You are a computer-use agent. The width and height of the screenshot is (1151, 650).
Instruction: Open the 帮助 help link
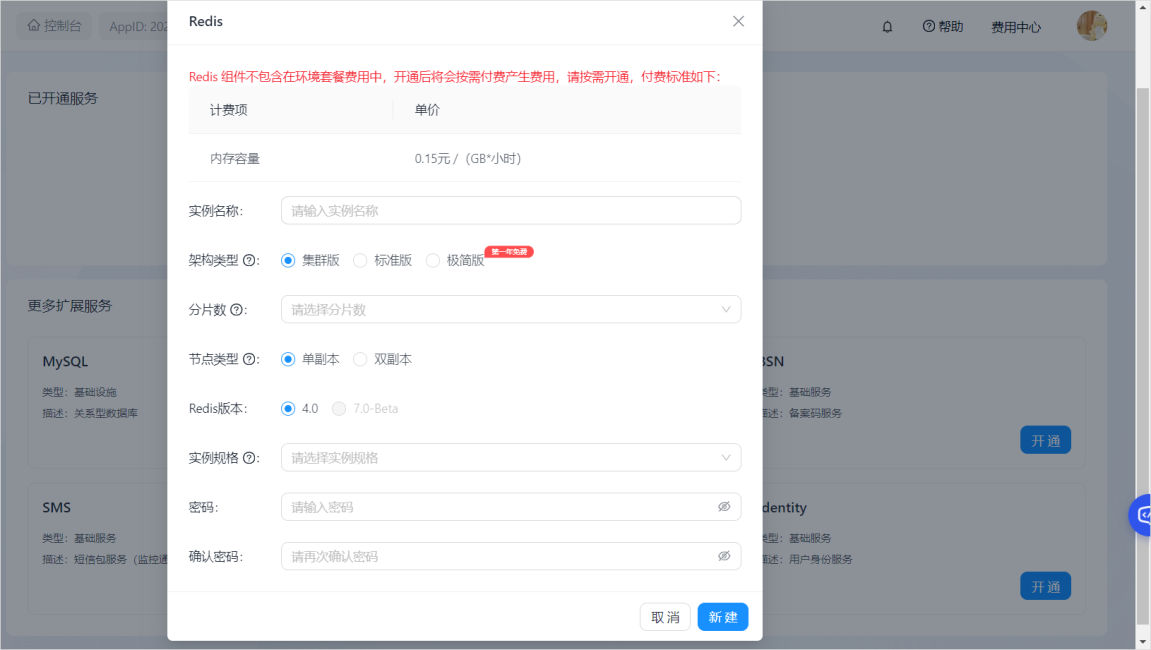[x=943, y=26]
